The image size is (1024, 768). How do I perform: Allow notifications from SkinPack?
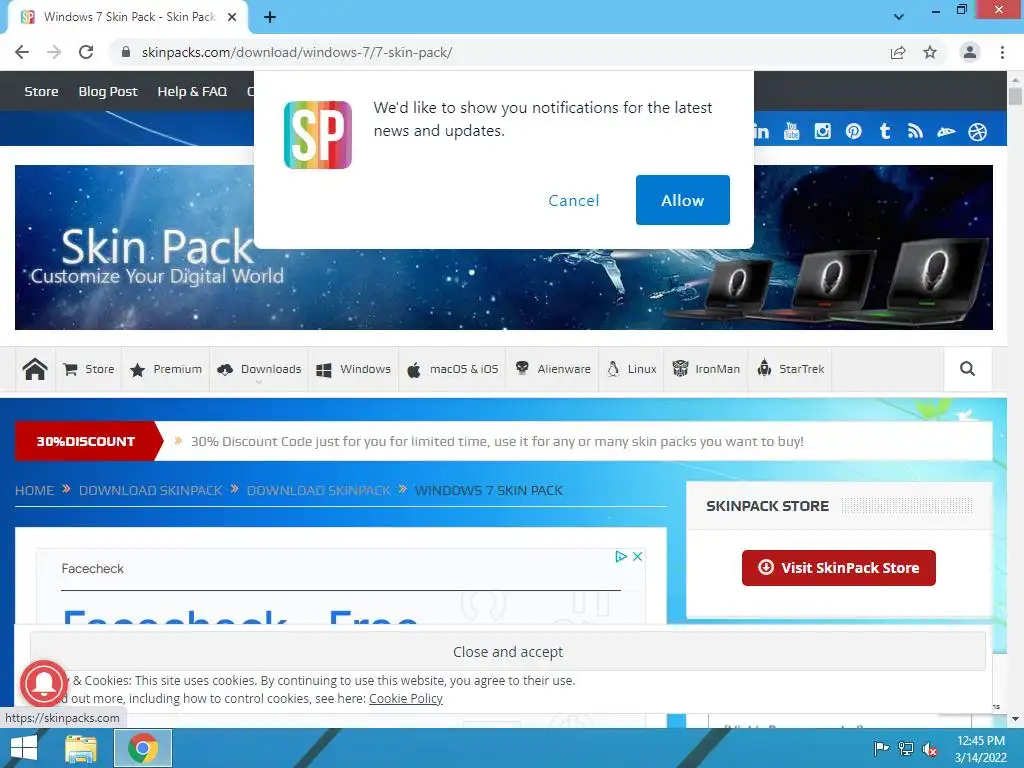pos(682,200)
